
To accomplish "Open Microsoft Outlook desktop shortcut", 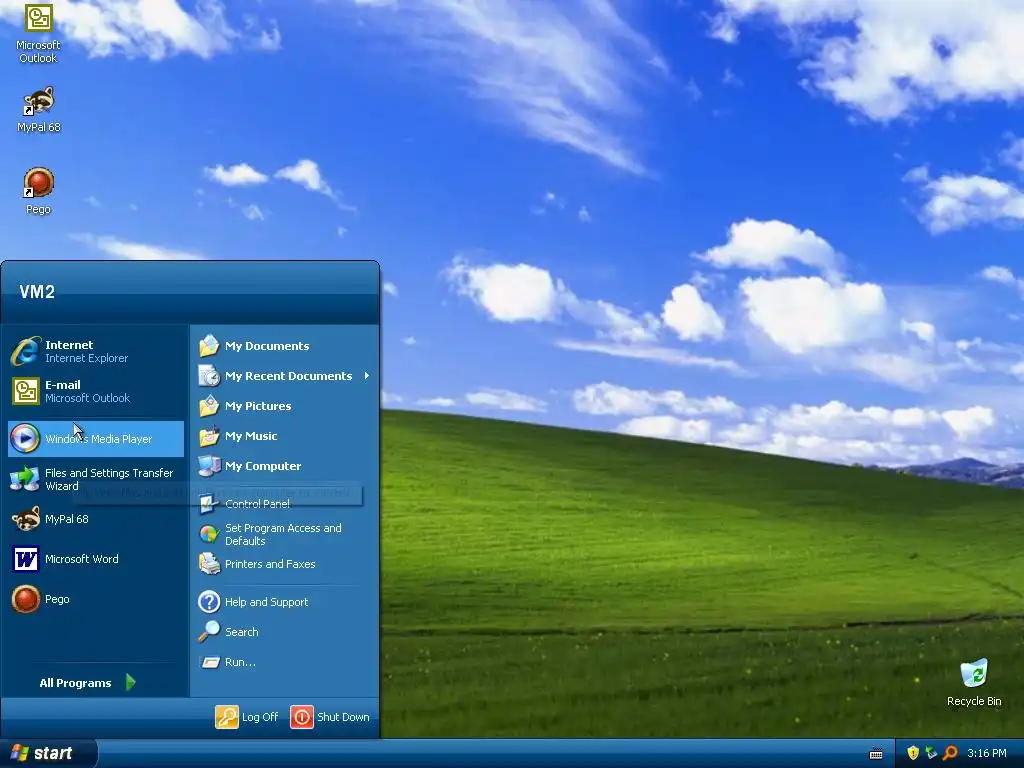I will pos(39,33).
